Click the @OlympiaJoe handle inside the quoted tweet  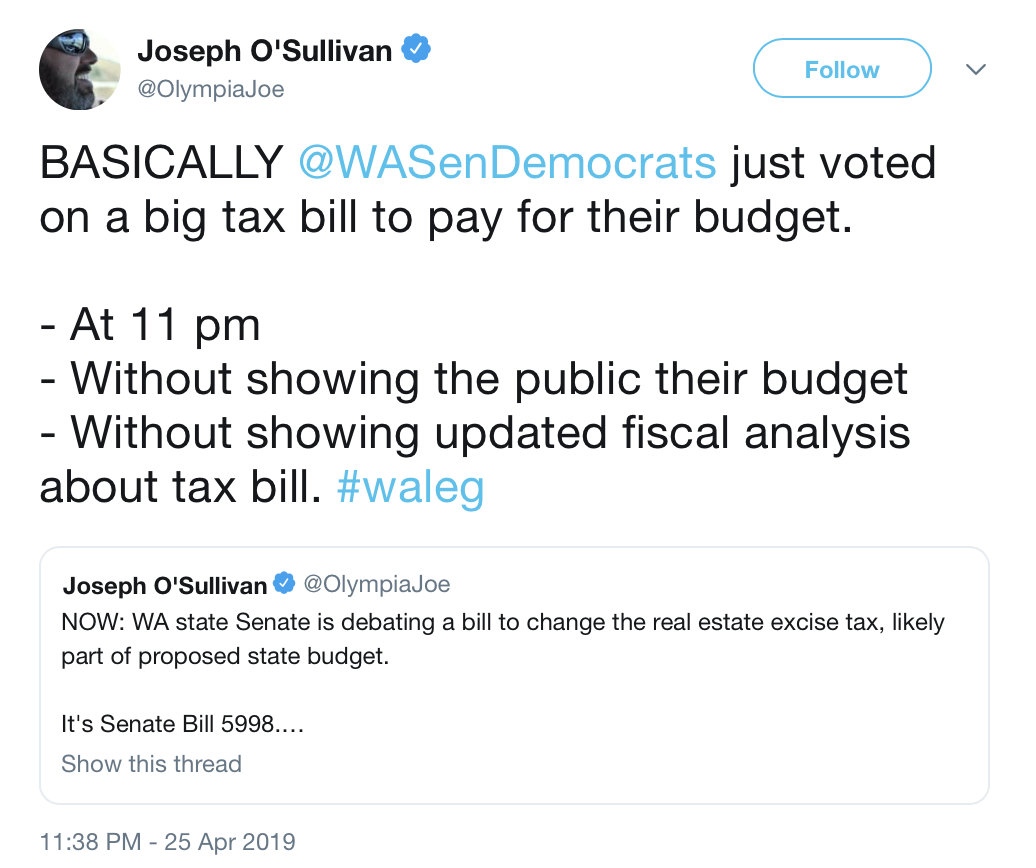tap(377, 584)
